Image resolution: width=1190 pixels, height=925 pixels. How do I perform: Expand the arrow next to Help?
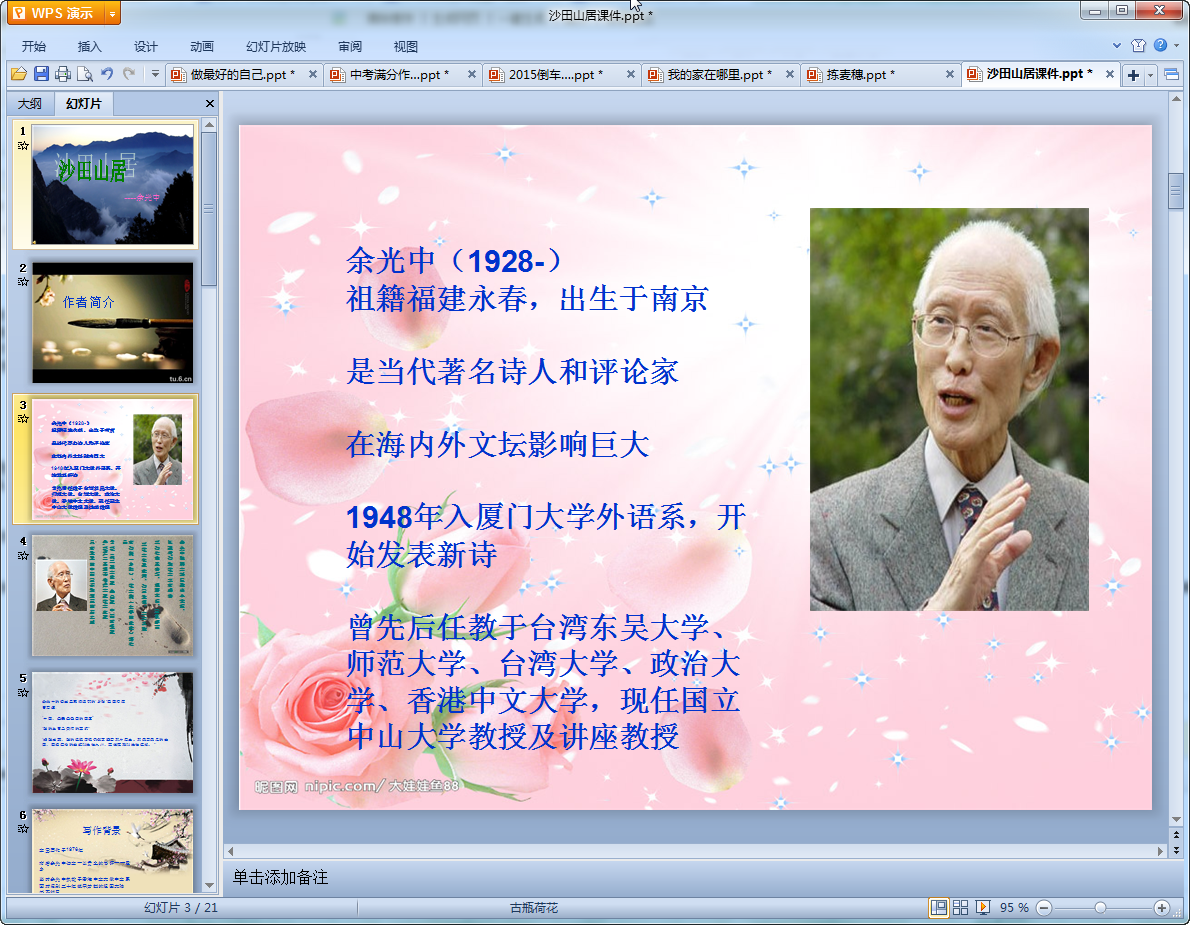1176,46
